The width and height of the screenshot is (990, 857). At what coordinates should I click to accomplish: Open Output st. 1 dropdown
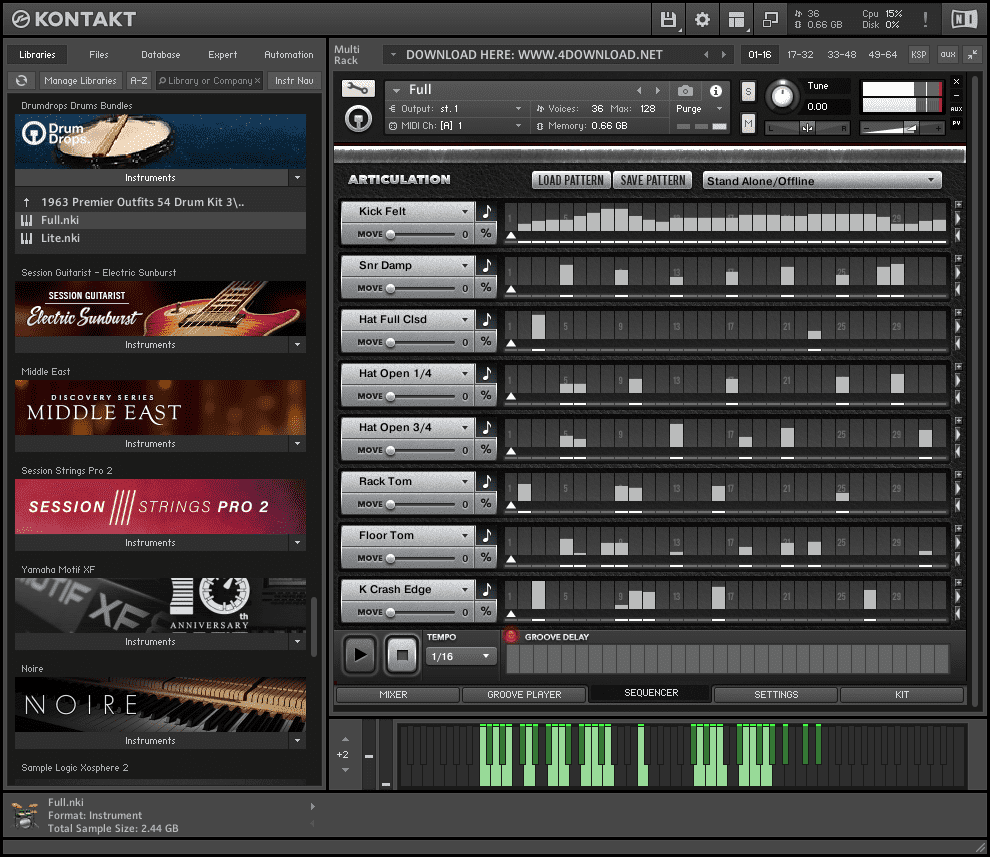[x=456, y=109]
